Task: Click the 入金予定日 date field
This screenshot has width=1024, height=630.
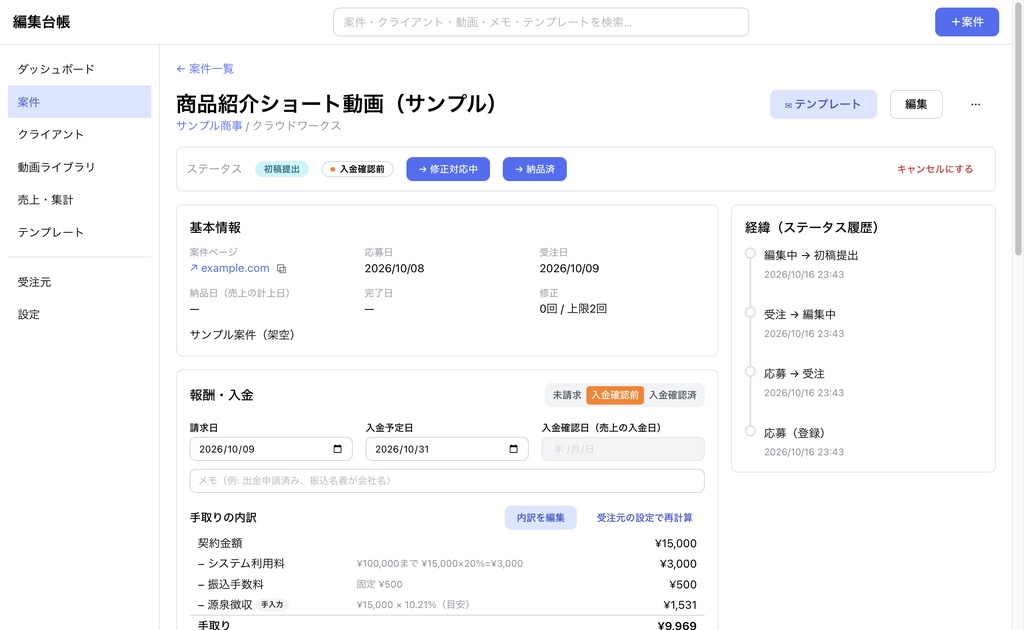Action: pyautogui.click(x=447, y=449)
